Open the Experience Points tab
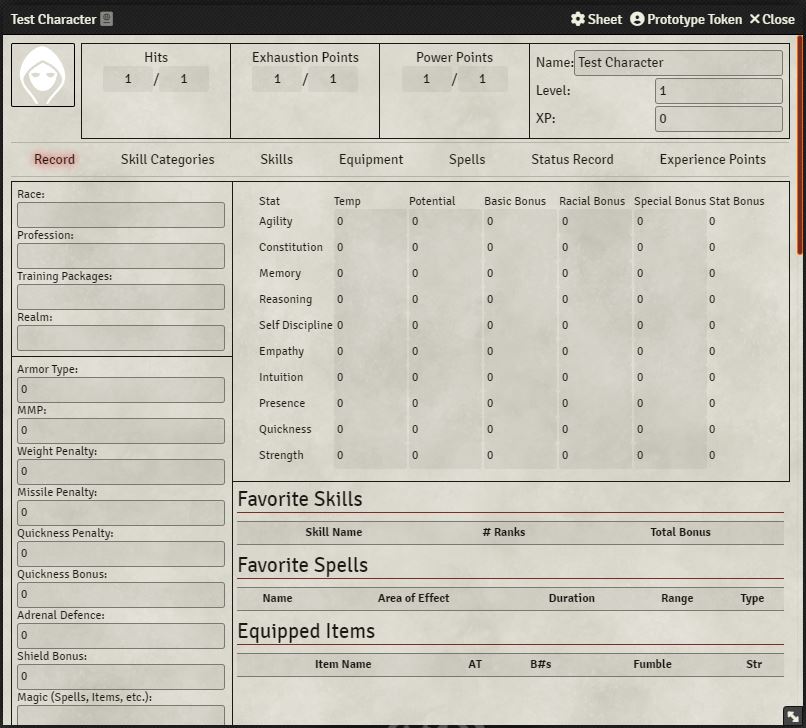The image size is (806, 728). [712, 159]
